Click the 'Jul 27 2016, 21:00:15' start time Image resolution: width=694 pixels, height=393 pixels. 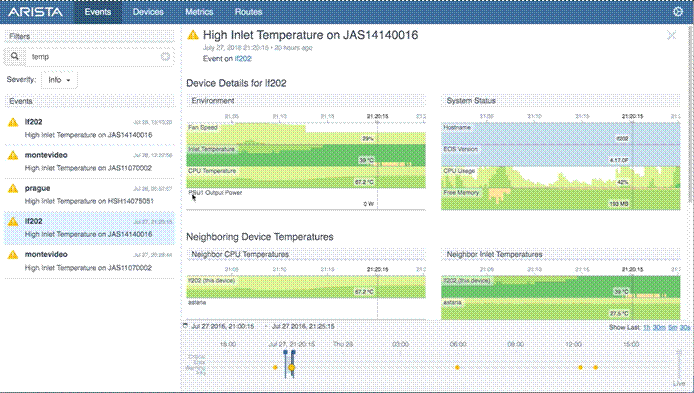[223, 326]
